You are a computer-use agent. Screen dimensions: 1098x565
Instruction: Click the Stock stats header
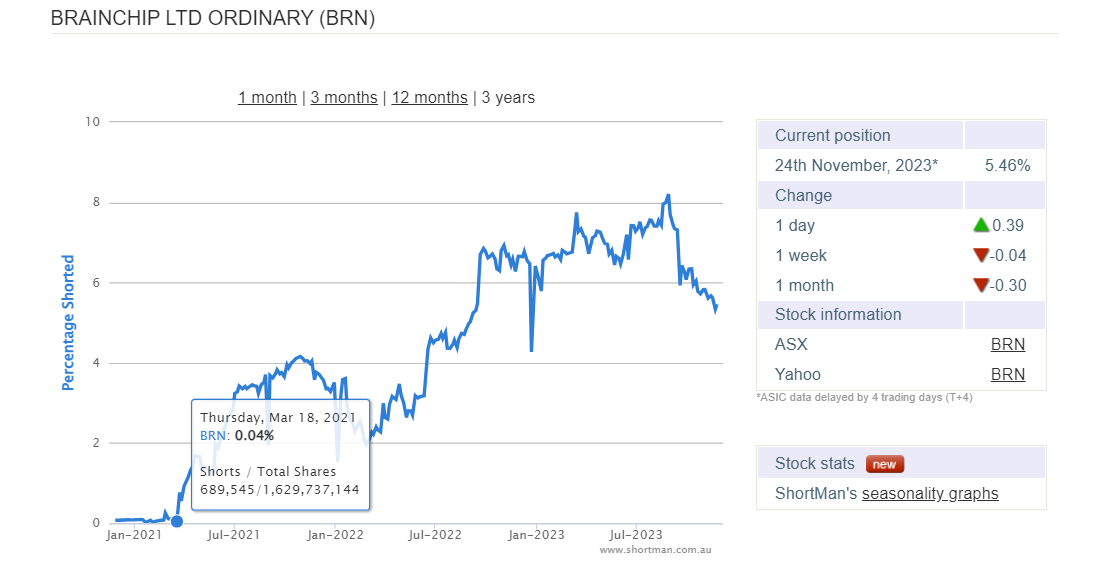pyautogui.click(x=815, y=464)
